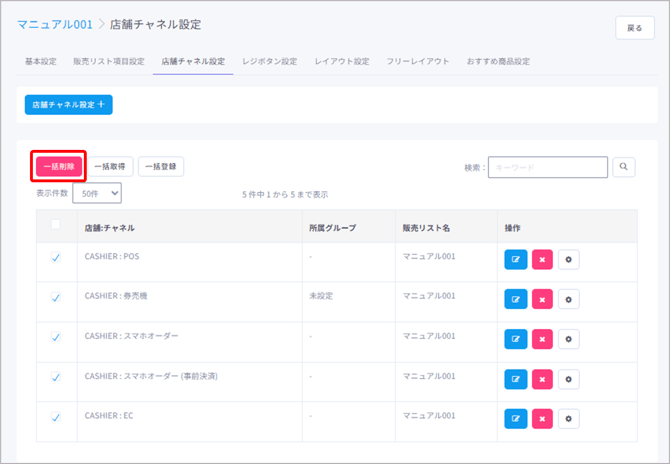Viewport: 670px width, 464px height.
Task: Switch to the レジボタン設定 tab
Action: coord(269,62)
